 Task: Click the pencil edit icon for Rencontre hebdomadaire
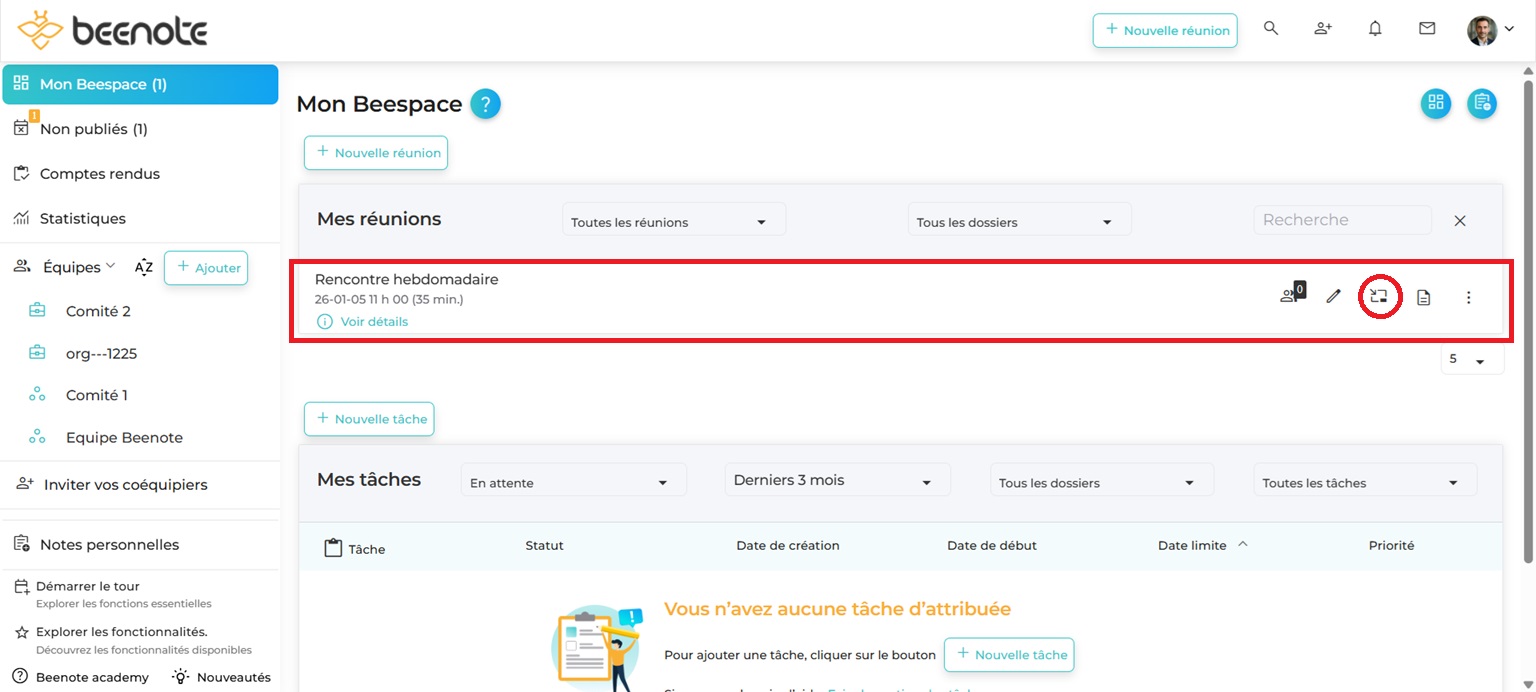(1333, 297)
